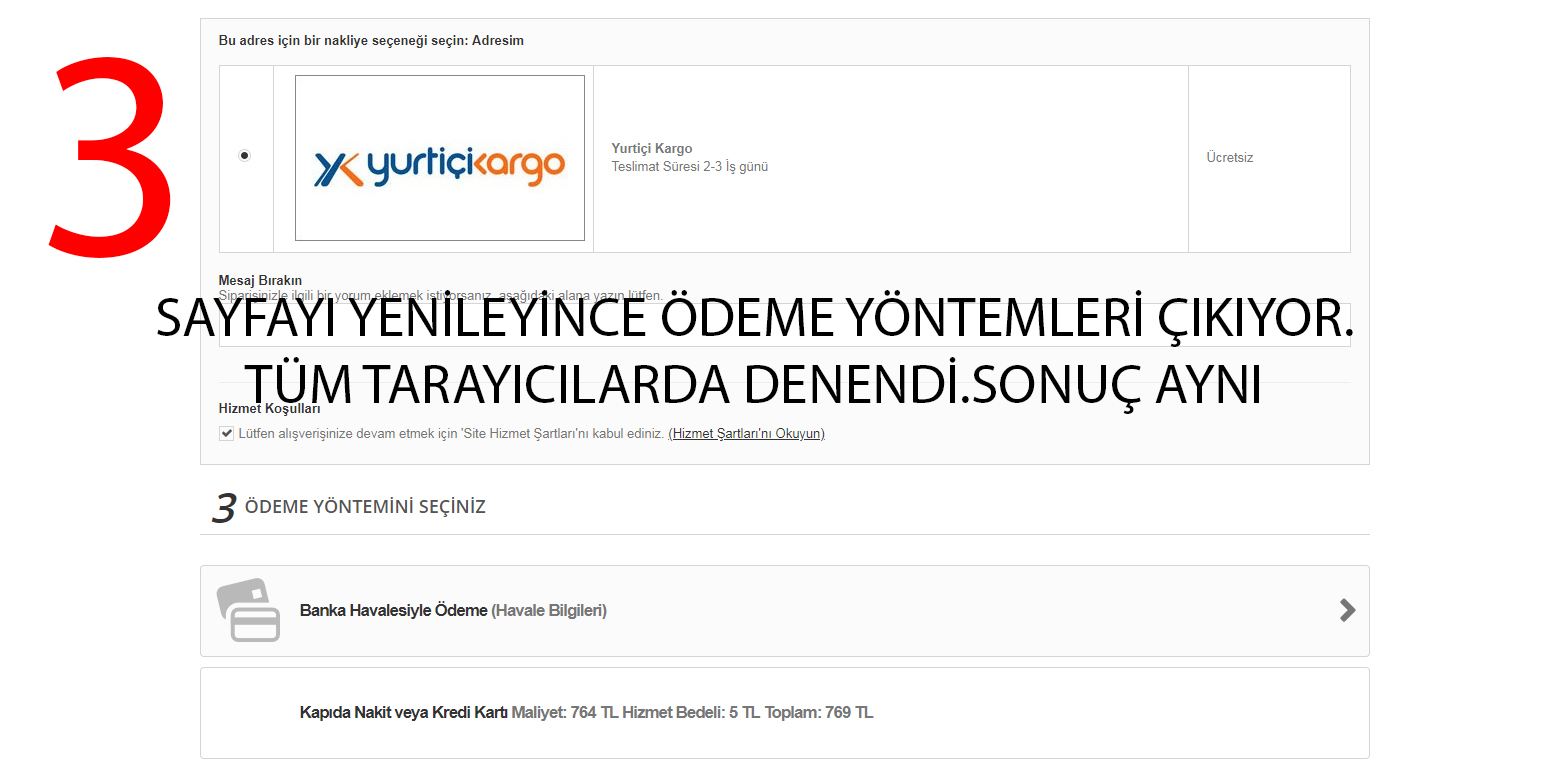The width and height of the screenshot is (1564, 762).
Task: Click the "Ücretsiz" shipping cost text
Action: pos(1230,158)
